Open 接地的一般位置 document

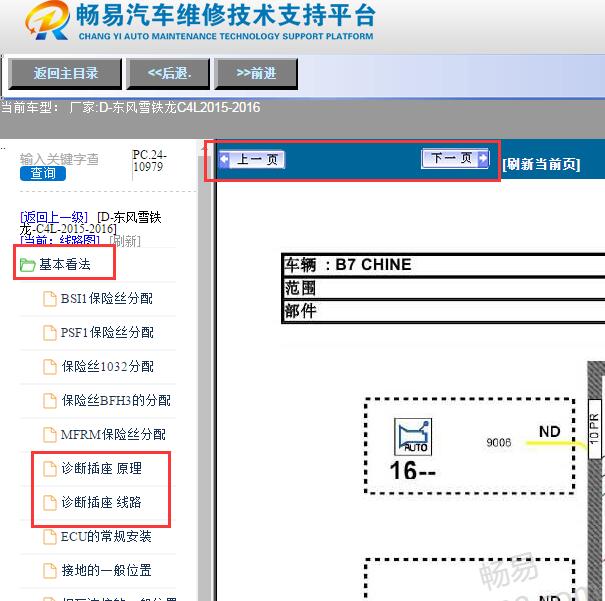coord(106,570)
